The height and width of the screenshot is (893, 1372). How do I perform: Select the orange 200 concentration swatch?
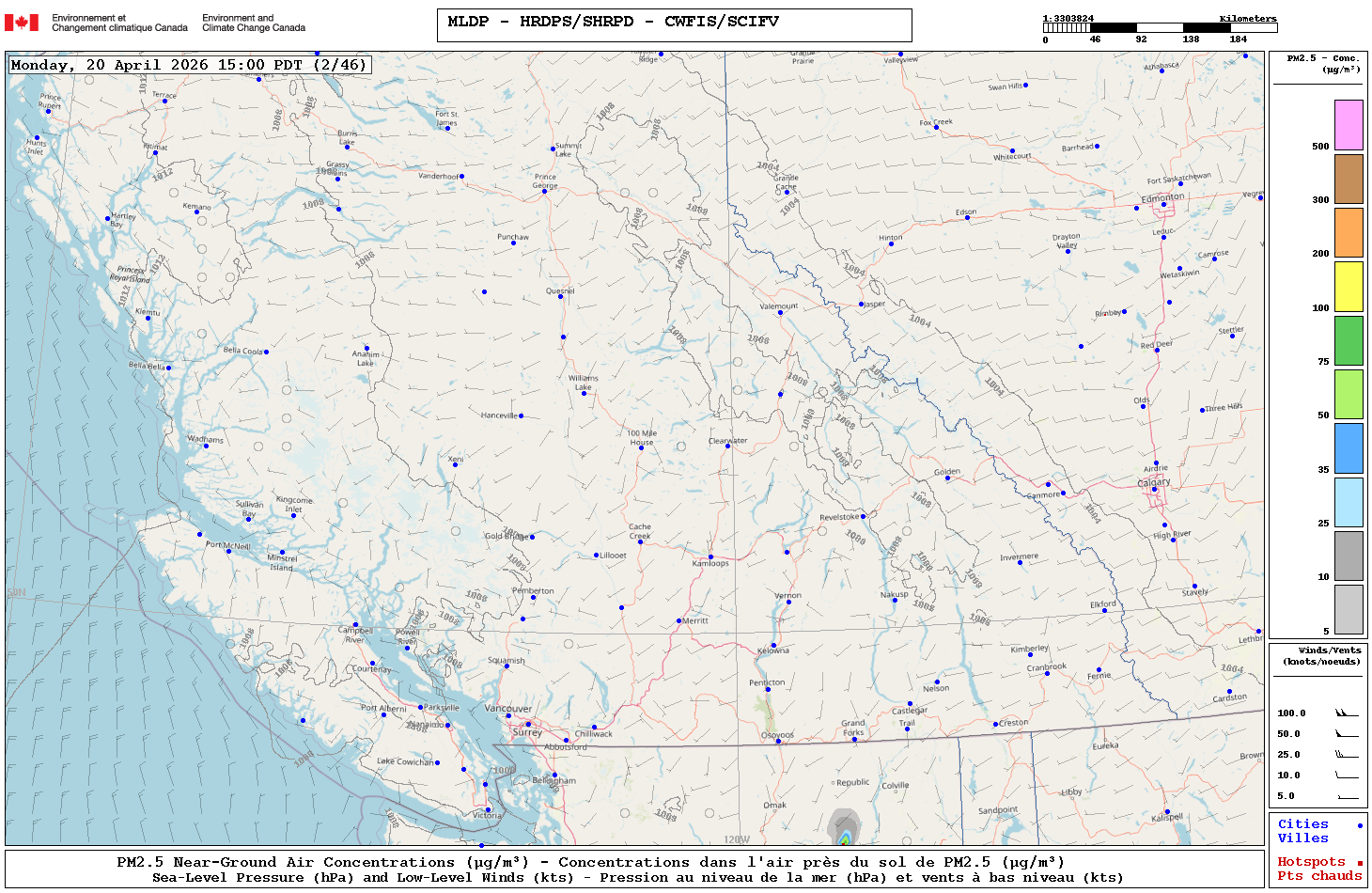pyautogui.click(x=1349, y=232)
